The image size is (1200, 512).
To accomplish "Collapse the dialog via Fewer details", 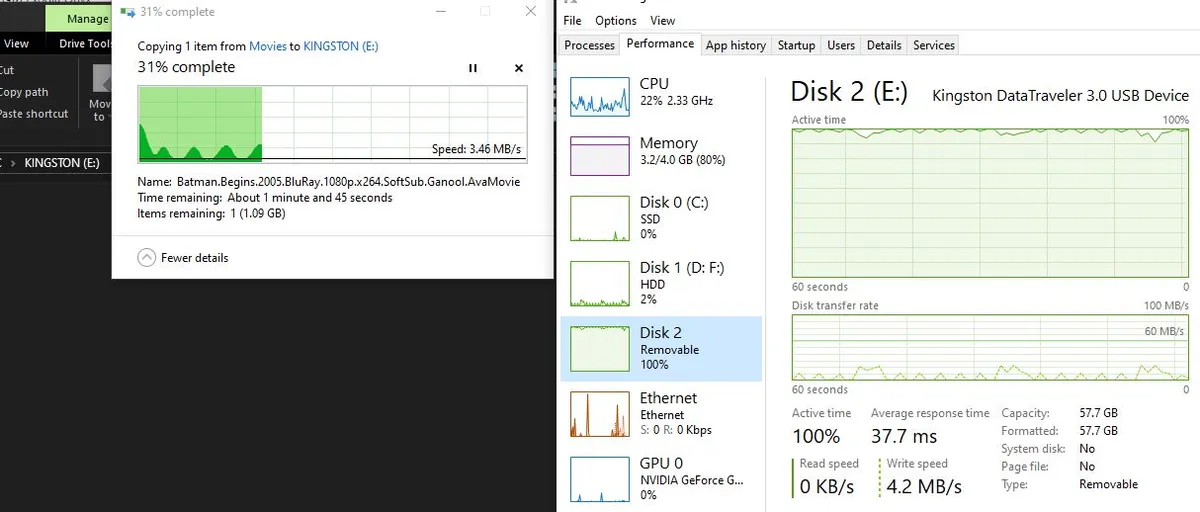I will pyautogui.click(x=183, y=257).
